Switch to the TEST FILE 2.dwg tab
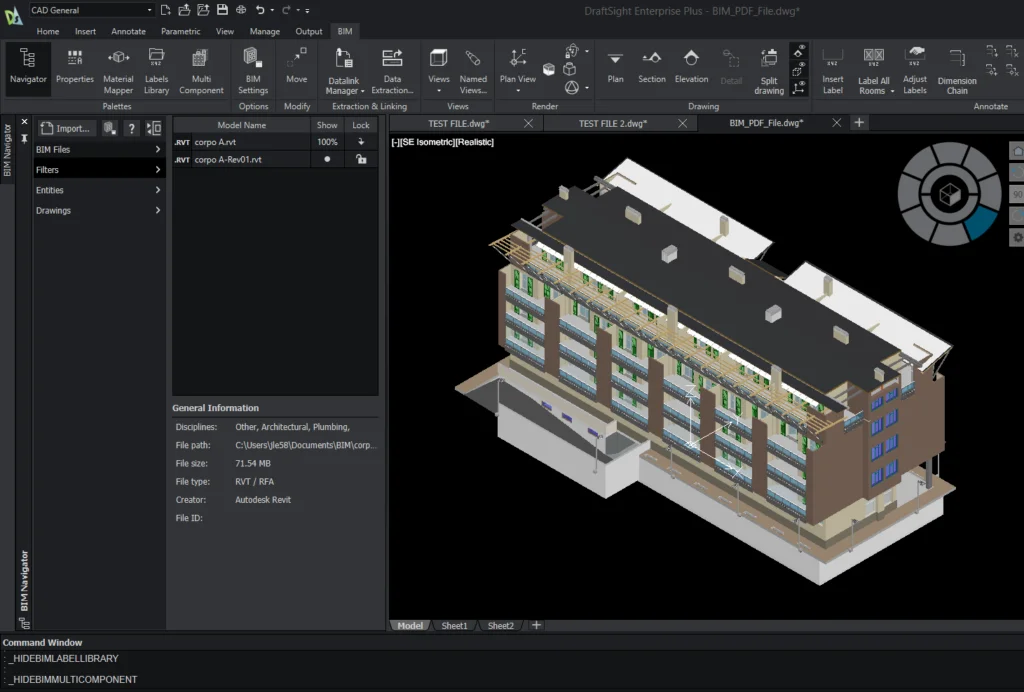This screenshot has width=1024, height=692. (x=613, y=123)
